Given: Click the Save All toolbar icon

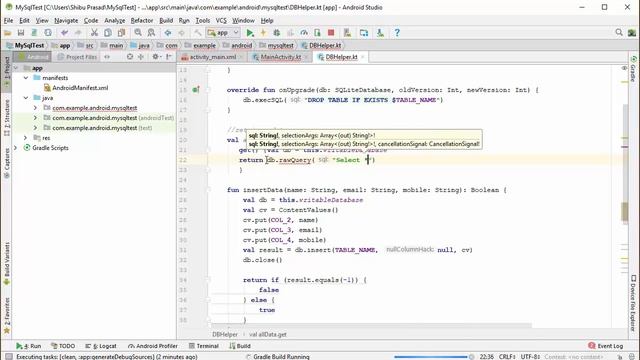Looking at the screenshot, I should [21, 33].
